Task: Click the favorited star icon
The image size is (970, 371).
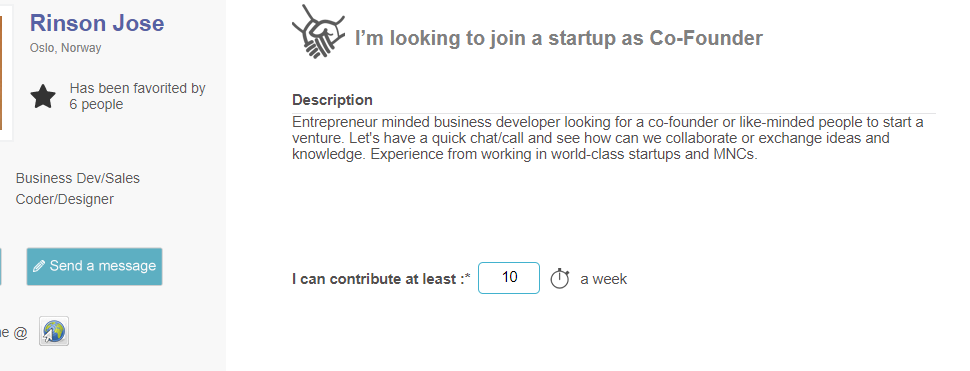Action: [x=43, y=97]
